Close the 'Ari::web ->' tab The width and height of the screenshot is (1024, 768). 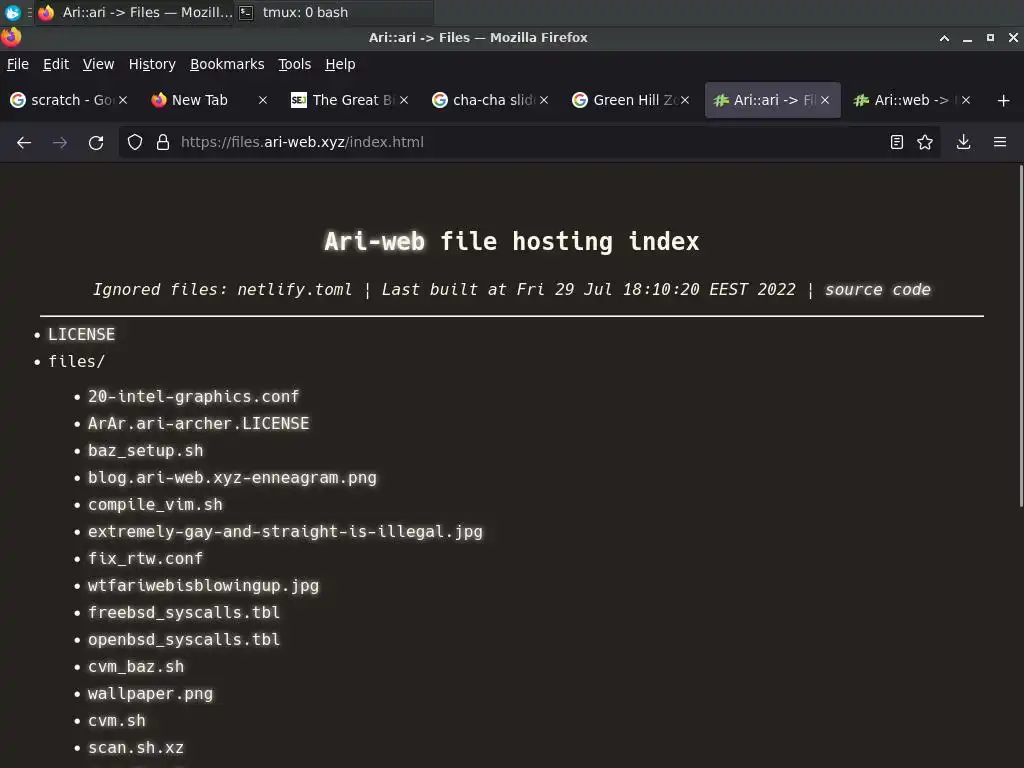pos(966,100)
